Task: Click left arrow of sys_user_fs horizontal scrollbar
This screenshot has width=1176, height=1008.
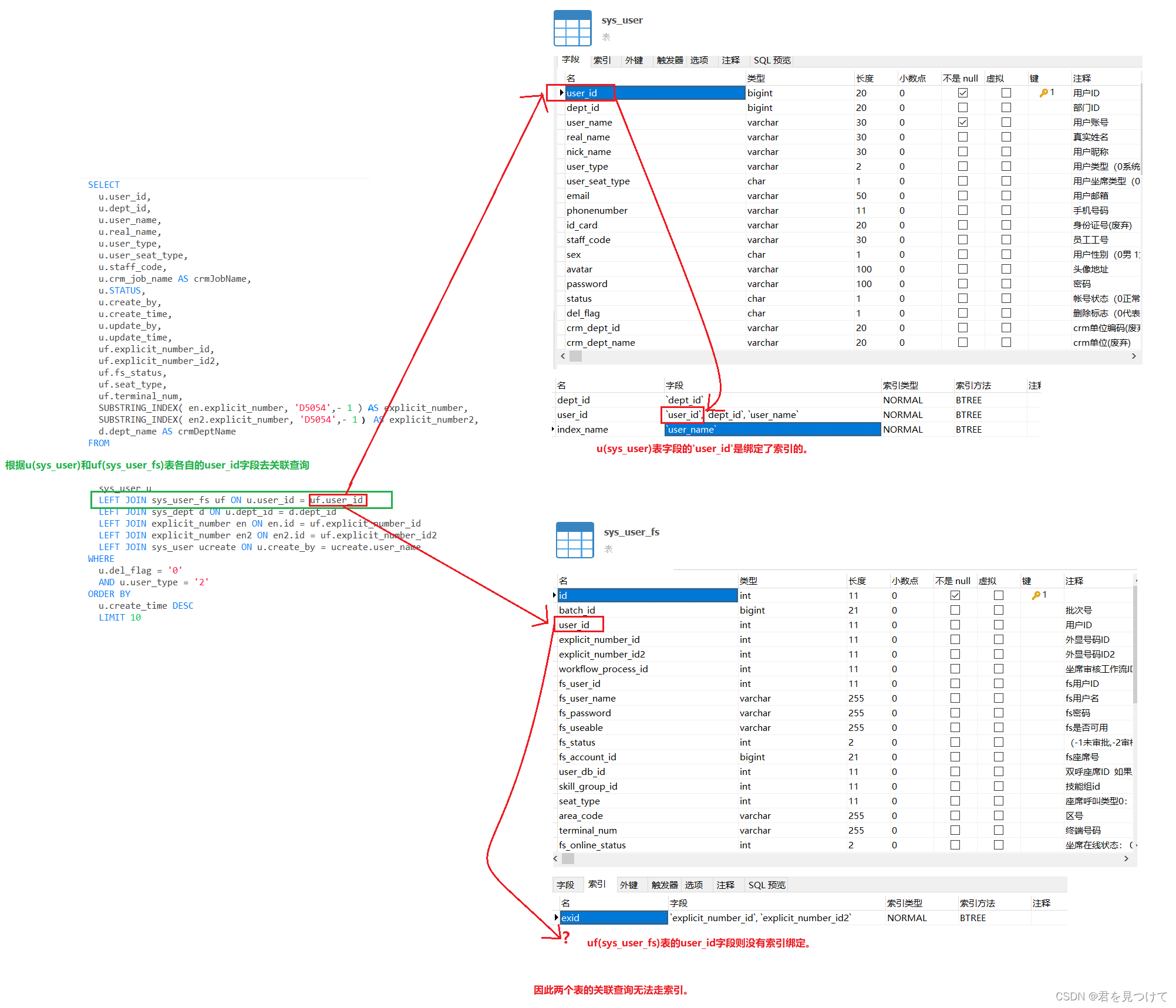Action: coord(555,858)
